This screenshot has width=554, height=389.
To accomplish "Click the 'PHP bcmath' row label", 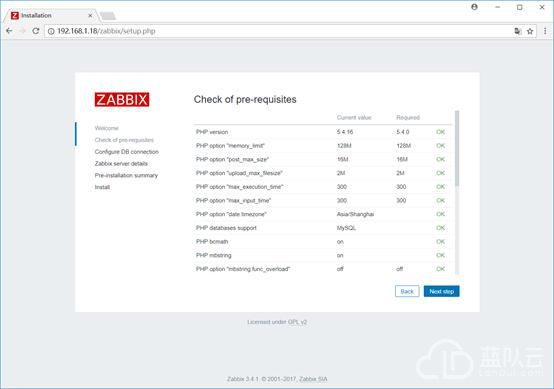I will click(212, 242).
